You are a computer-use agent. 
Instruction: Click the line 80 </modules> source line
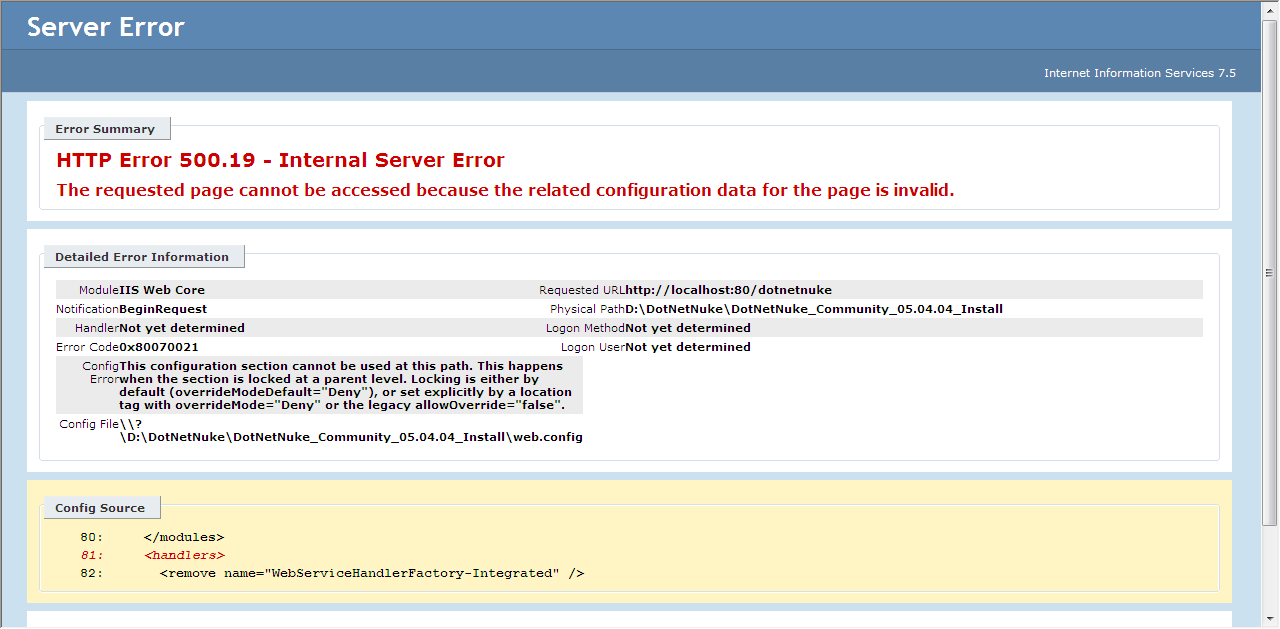[152, 537]
